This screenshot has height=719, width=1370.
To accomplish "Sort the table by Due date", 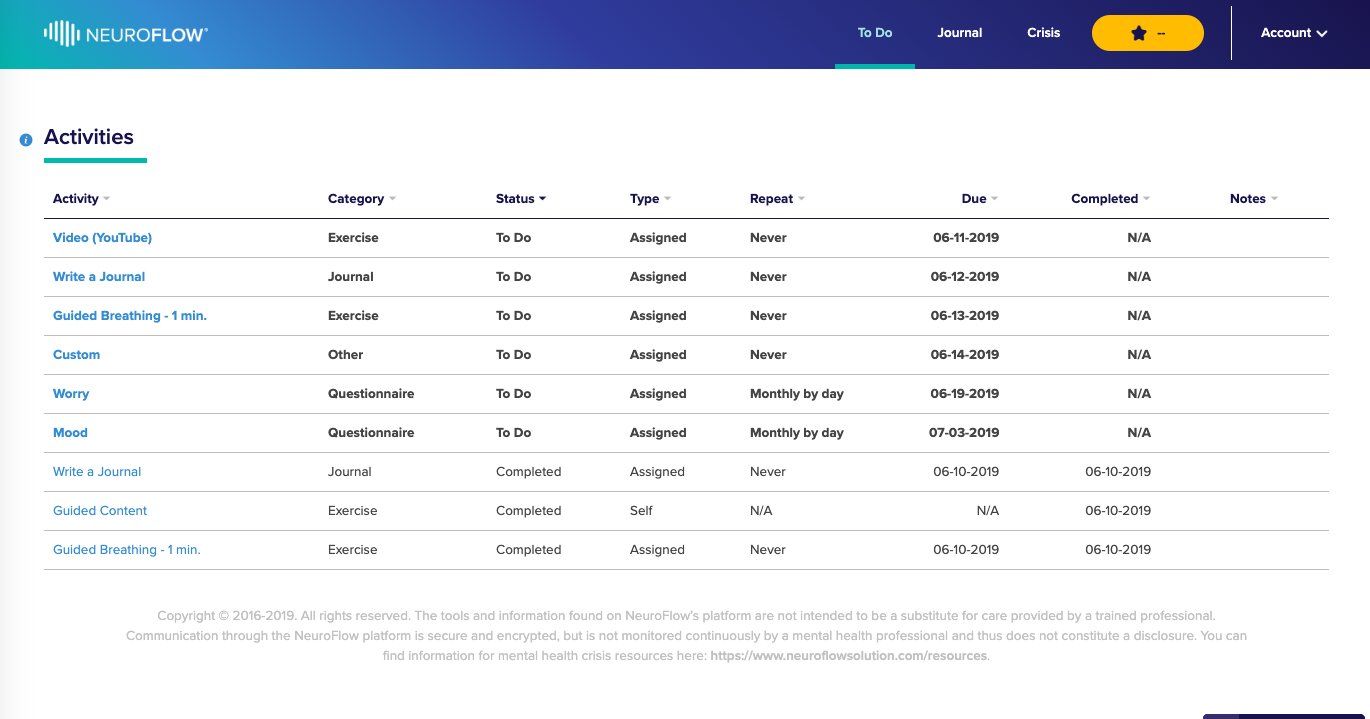I will coord(980,199).
